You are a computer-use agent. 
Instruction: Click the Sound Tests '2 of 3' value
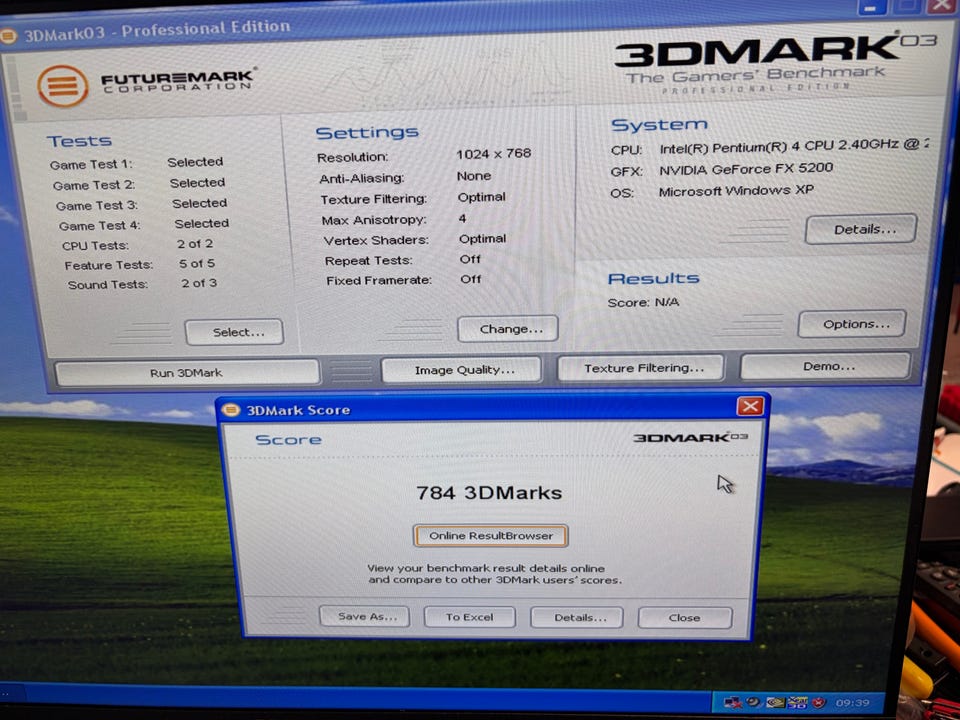pyautogui.click(x=199, y=283)
